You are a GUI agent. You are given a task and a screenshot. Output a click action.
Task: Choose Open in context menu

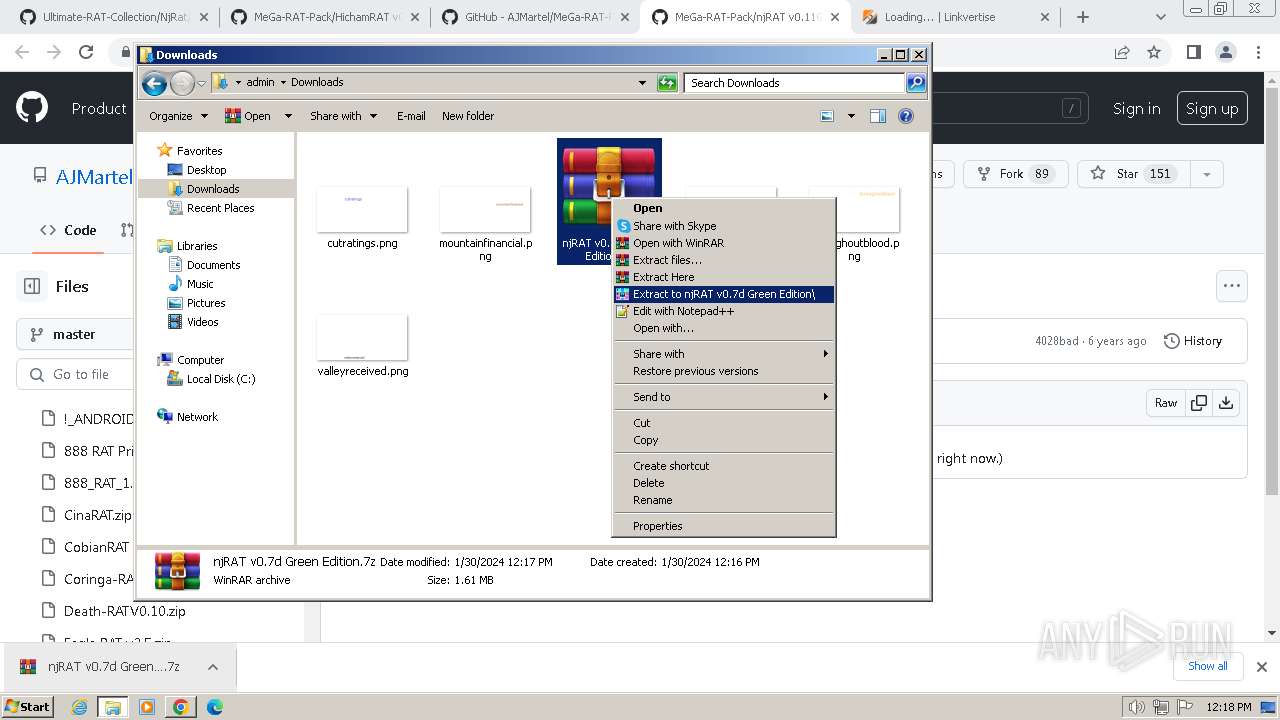pyautogui.click(x=724, y=208)
